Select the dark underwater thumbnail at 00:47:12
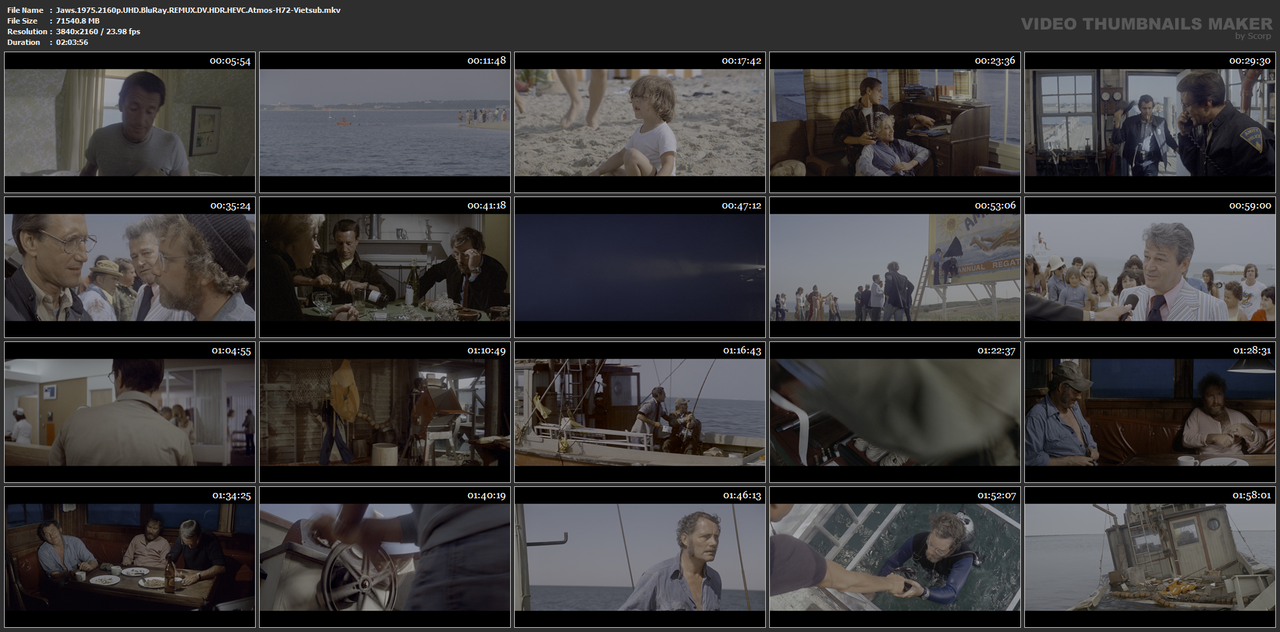 tap(640, 267)
